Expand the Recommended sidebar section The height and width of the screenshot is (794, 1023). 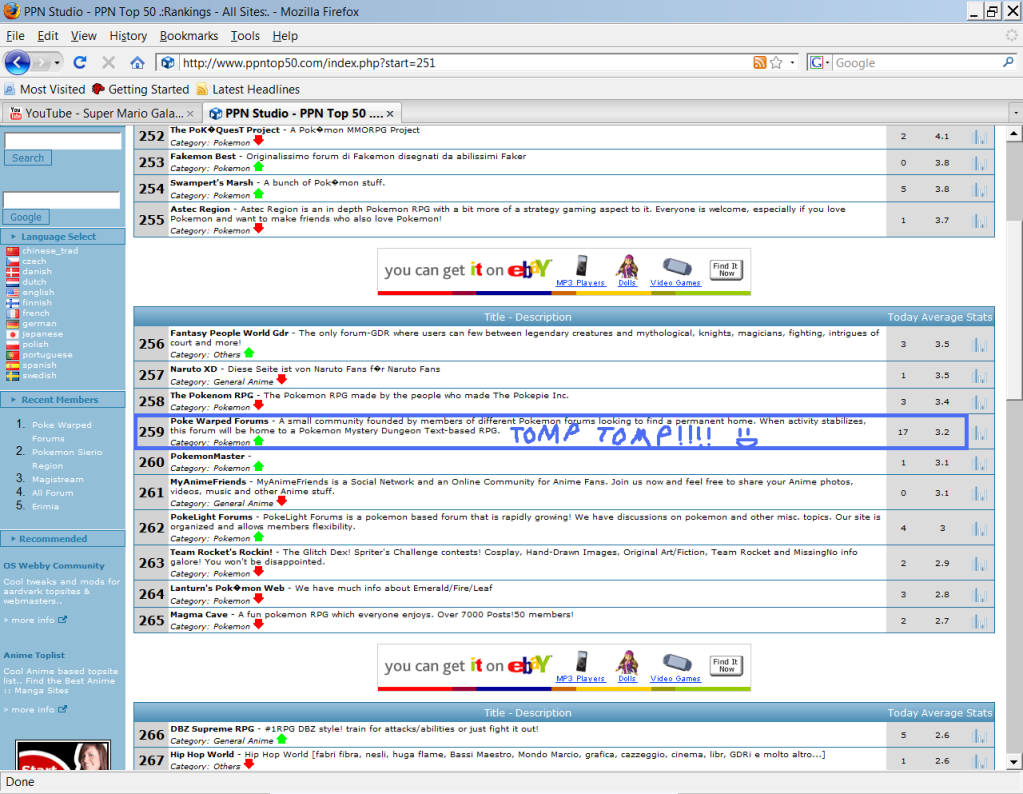(x=63, y=539)
